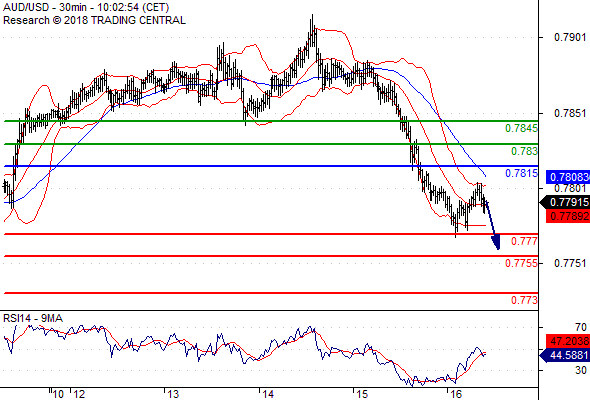590x400 pixels.
Task: Click the Research 2018 TRADING CENTRAL text
Action: point(94,20)
